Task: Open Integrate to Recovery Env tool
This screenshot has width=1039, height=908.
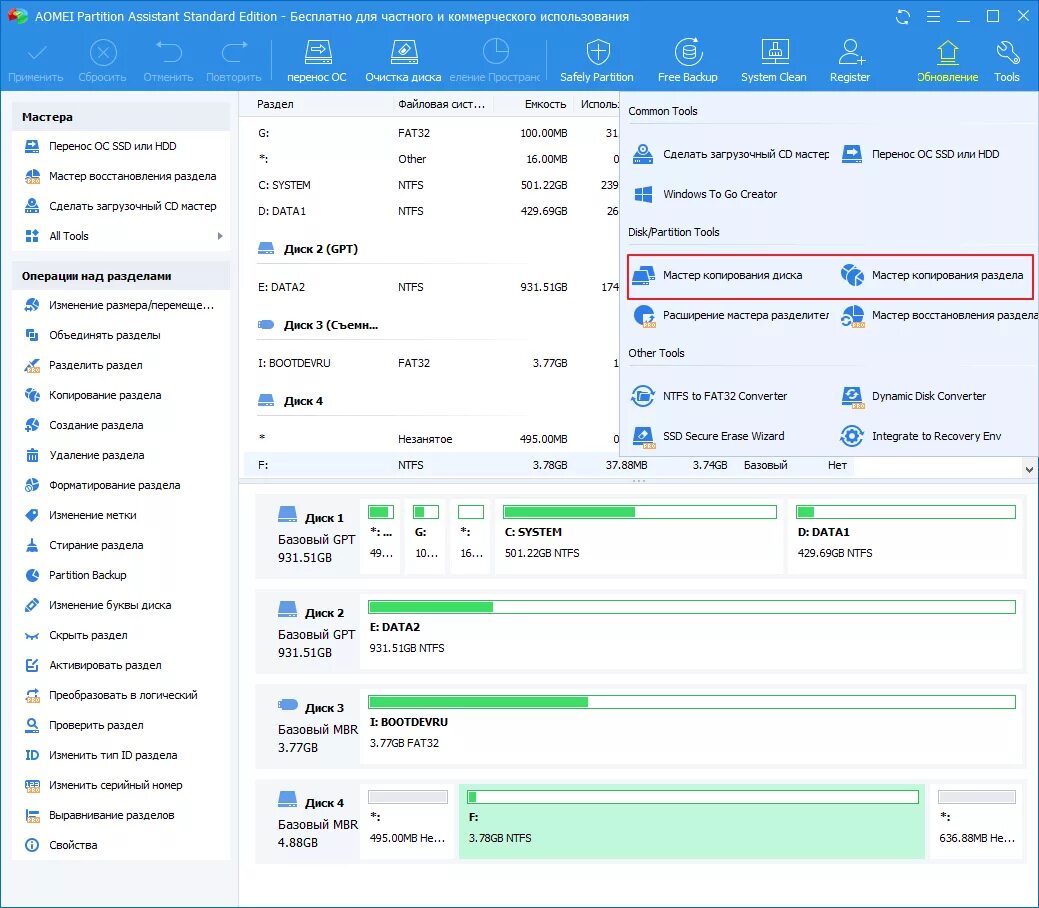Action: [x=921, y=436]
